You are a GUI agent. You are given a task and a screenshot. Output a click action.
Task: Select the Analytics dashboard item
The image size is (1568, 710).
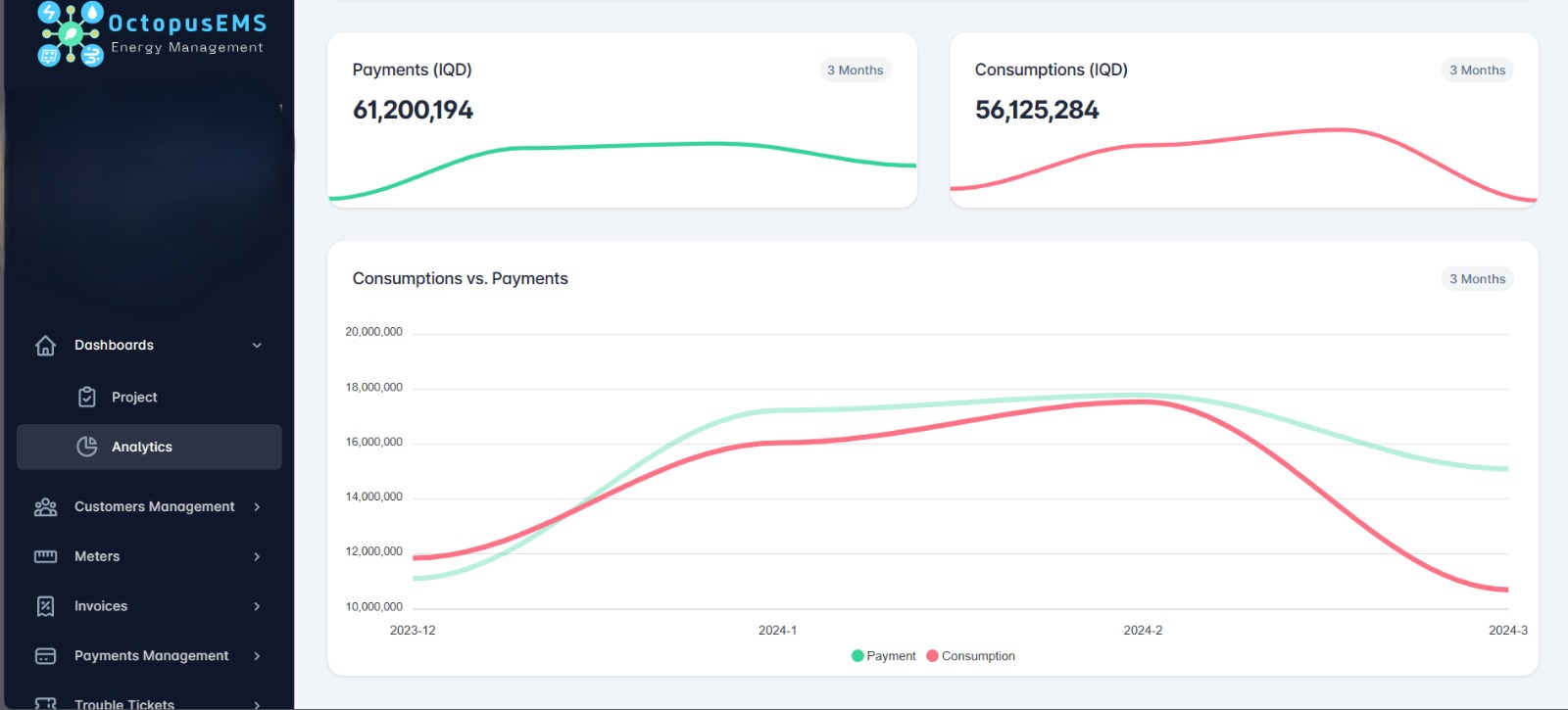click(149, 447)
